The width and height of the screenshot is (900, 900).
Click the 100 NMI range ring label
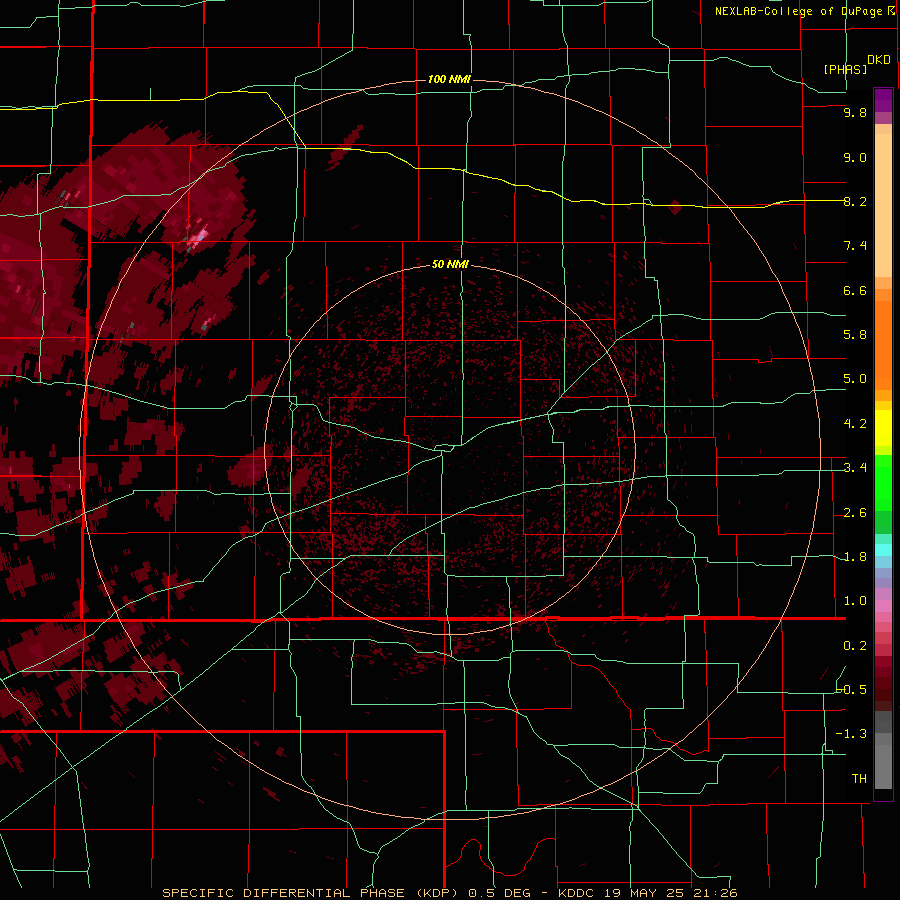[x=449, y=79]
